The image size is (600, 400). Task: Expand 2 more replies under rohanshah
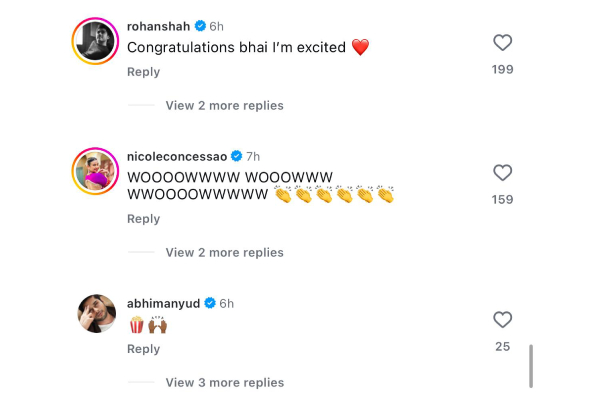point(224,105)
